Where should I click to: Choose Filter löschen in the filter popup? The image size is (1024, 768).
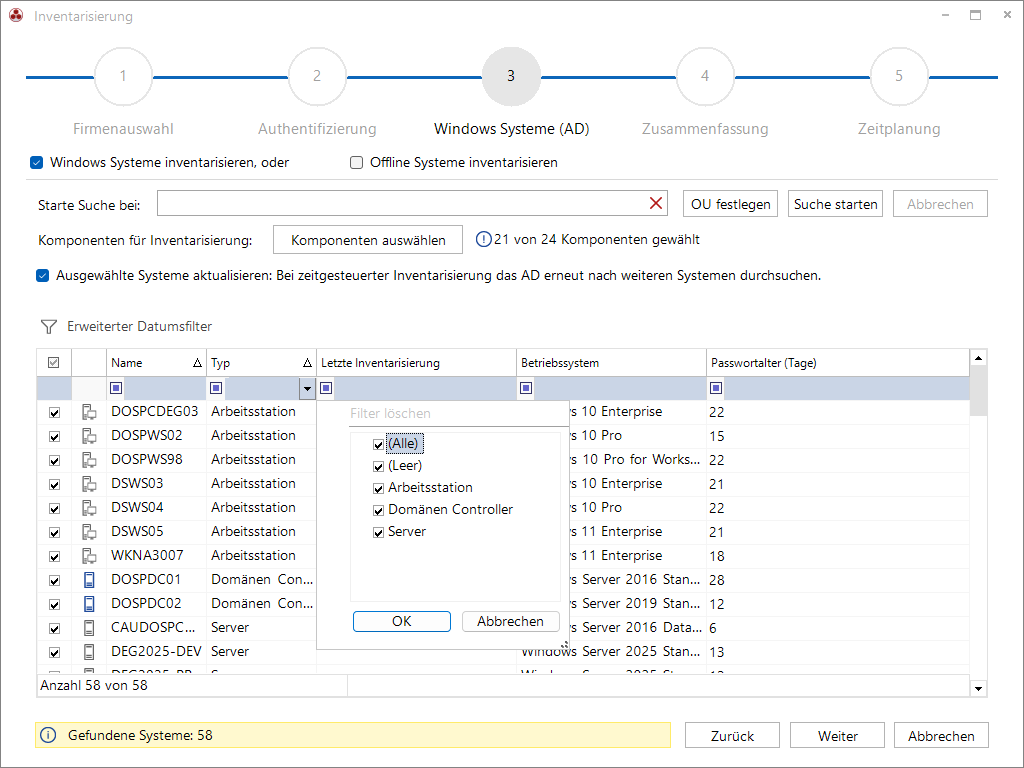pos(391,413)
